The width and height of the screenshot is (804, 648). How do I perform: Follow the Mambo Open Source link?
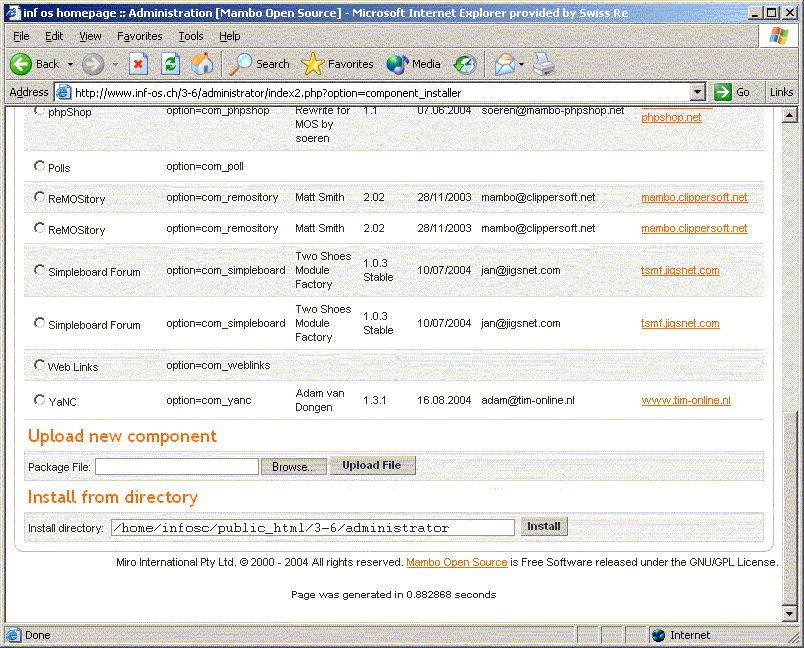(456, 562)
